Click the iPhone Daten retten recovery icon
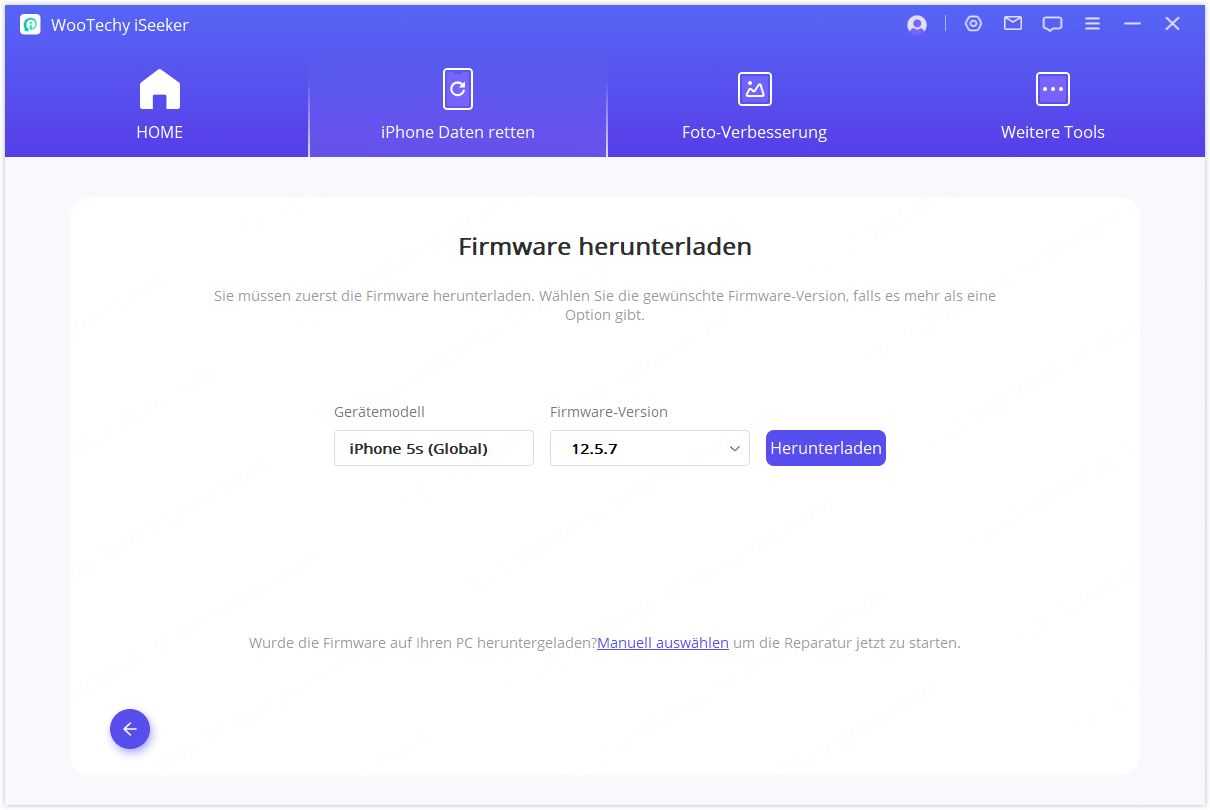 457,89
